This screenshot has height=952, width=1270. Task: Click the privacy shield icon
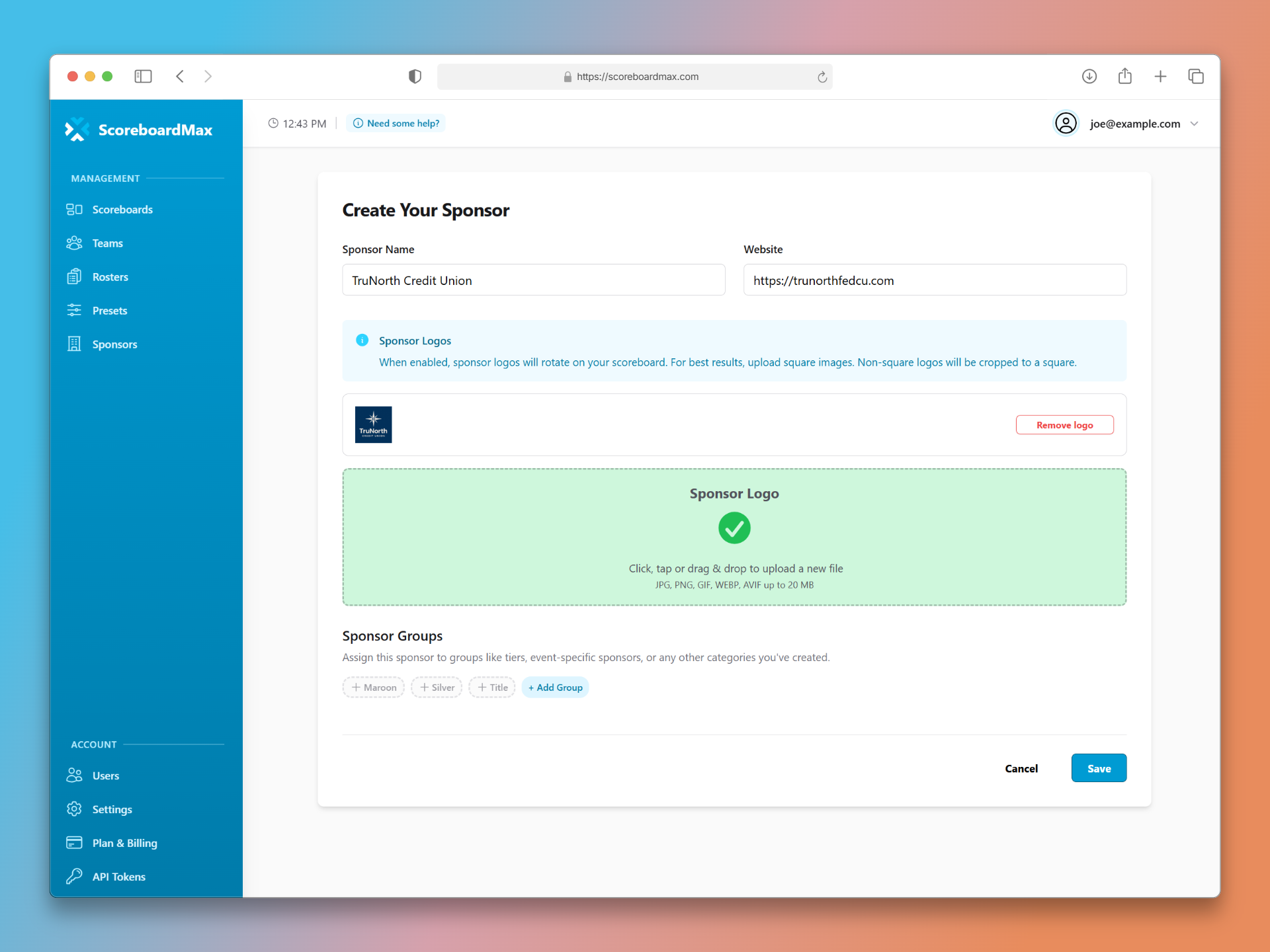415,77
